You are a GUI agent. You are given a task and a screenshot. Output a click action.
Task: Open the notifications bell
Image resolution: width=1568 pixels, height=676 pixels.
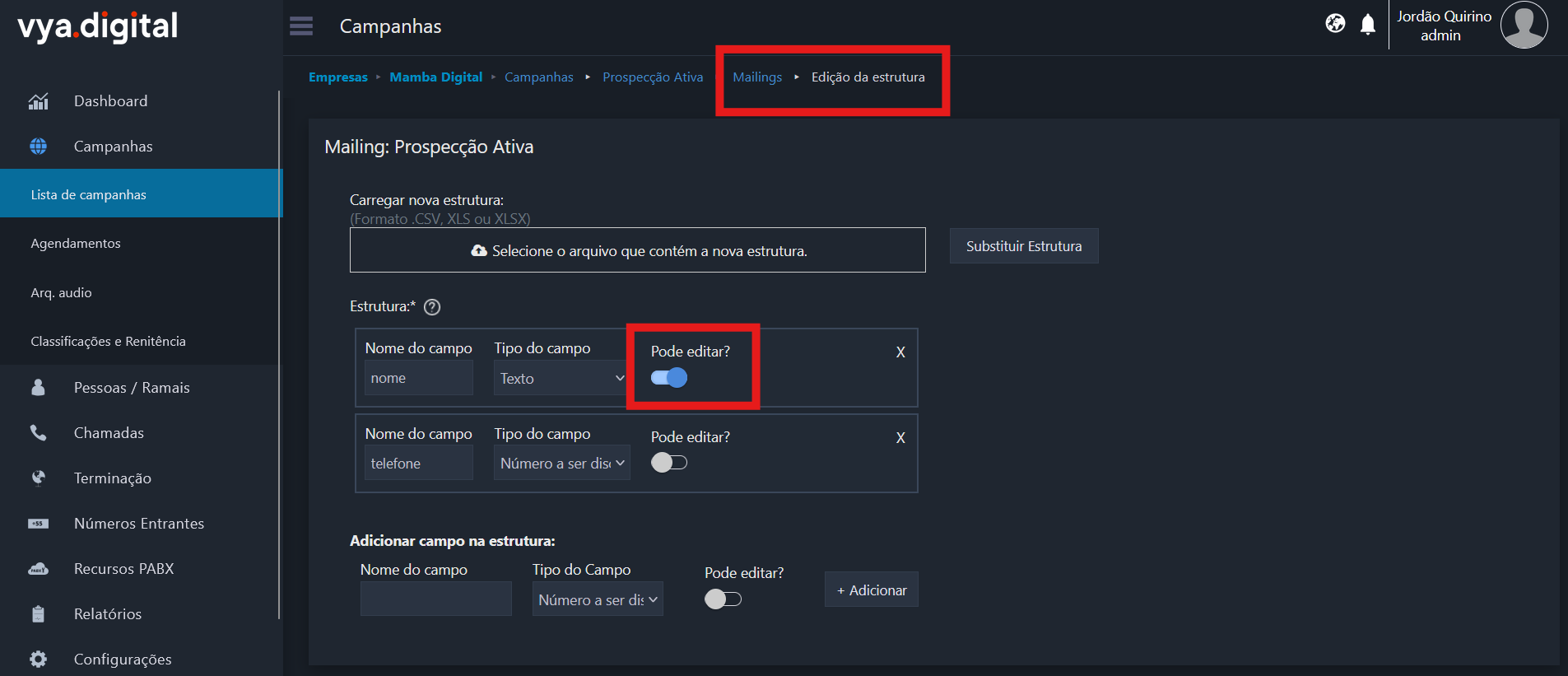pos(1367,25)
